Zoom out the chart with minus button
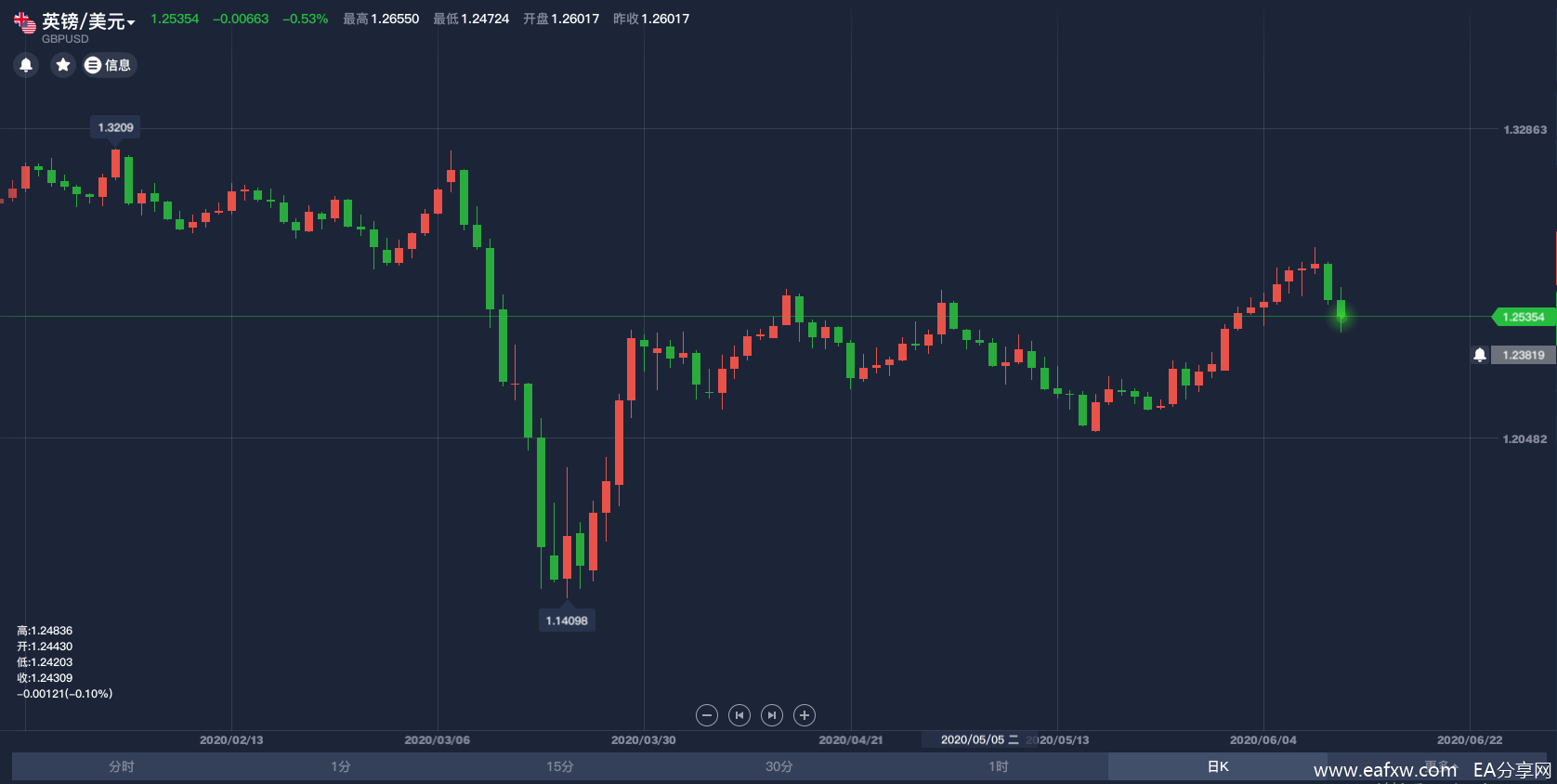The width and height of the screenshot is (1557, 784). (x=707, y=715)
